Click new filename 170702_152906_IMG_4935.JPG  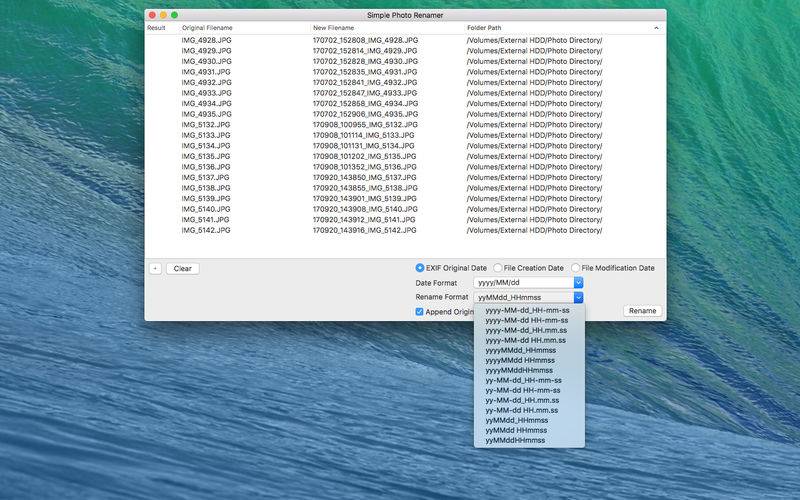click(x=365, y=114)
